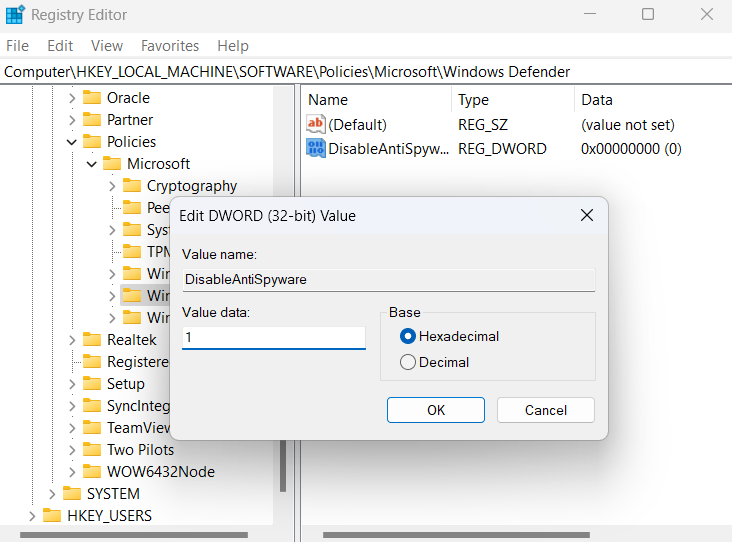Select the Hexadecimal base option
This screenshot has width=732, height=542.
[x=408, y=336]
